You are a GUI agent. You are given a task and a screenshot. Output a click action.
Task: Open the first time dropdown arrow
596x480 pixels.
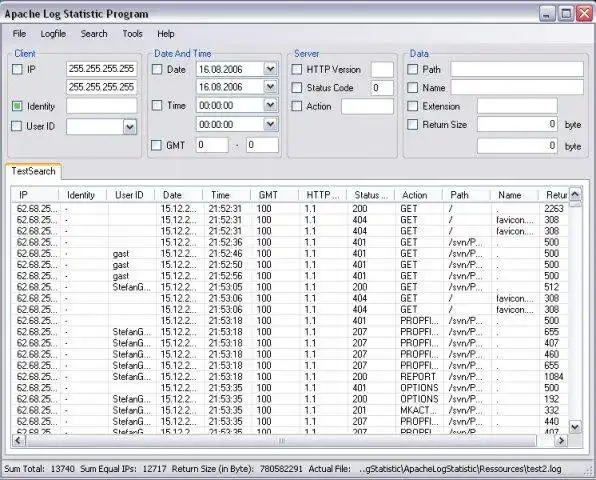pyautogui.click(x=270, y=105)
